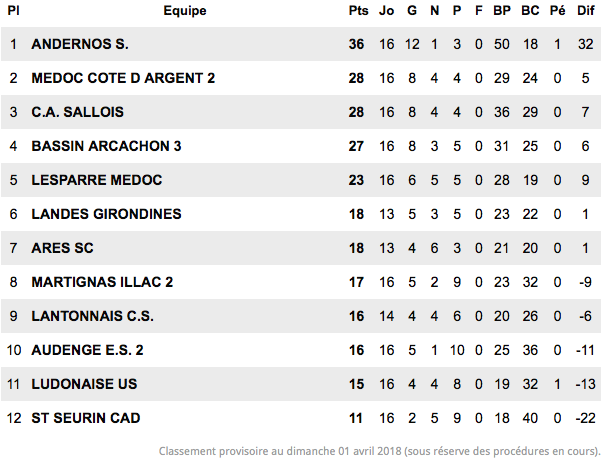Open the C.A. SALLOIS team entry
The image size is (603, 467).
pyautogui.click(x=78, y=112)
